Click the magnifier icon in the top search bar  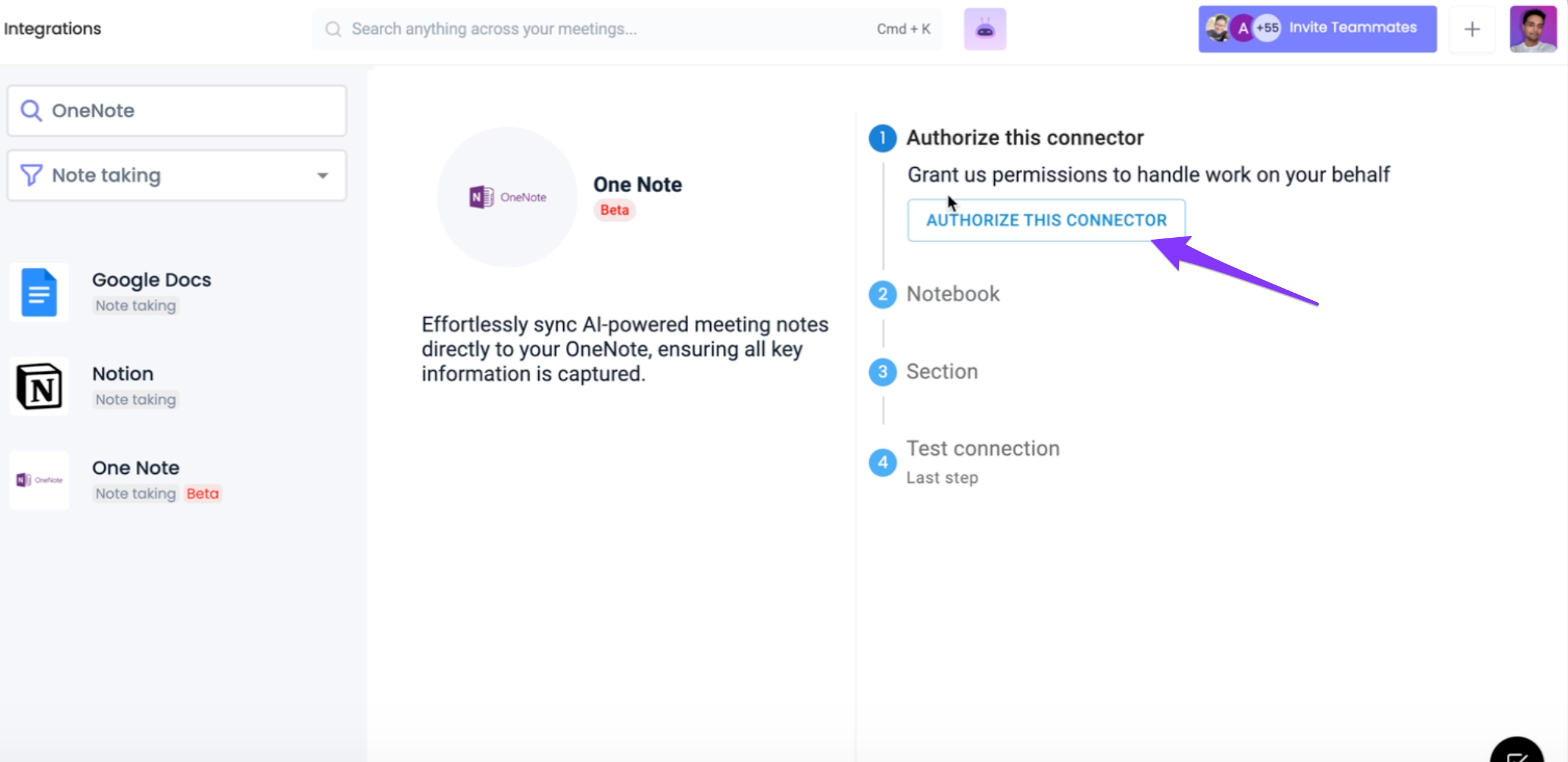click(333, 29)
